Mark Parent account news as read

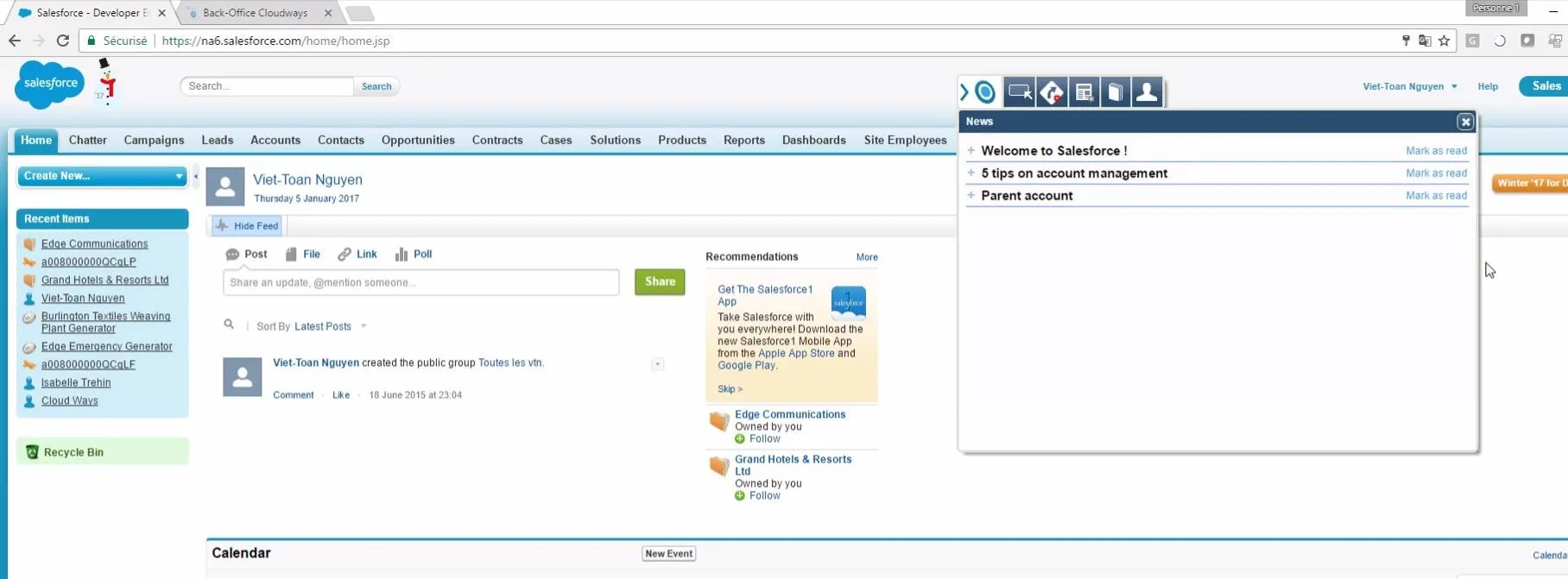pyautogui.click(x=1436, y=196)
